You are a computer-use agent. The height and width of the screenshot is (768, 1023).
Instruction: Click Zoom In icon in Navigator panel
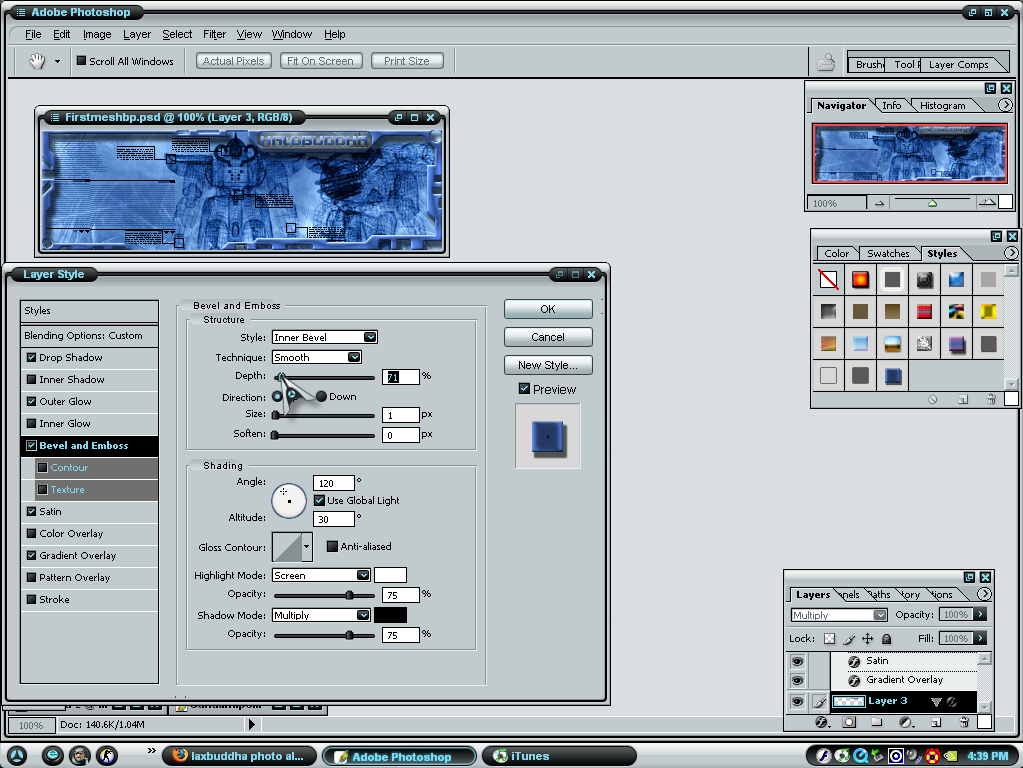(987, 203)
